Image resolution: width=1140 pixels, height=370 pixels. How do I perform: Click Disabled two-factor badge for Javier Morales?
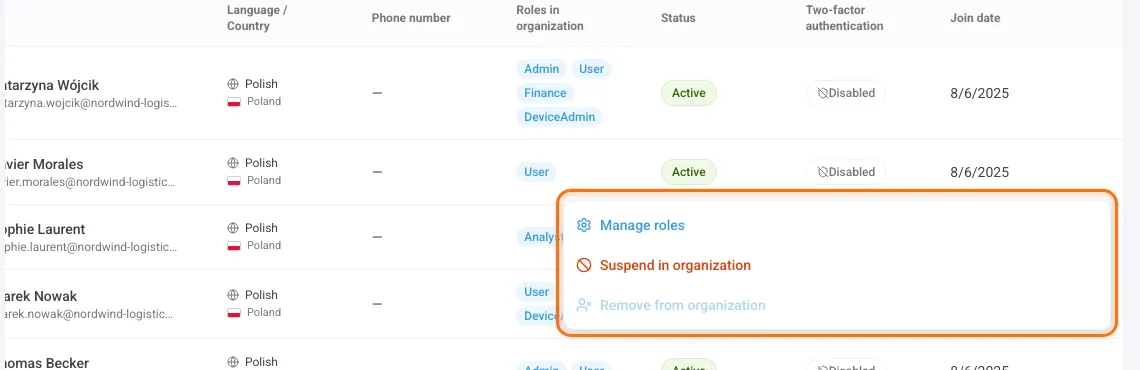[x=846, y=172]
